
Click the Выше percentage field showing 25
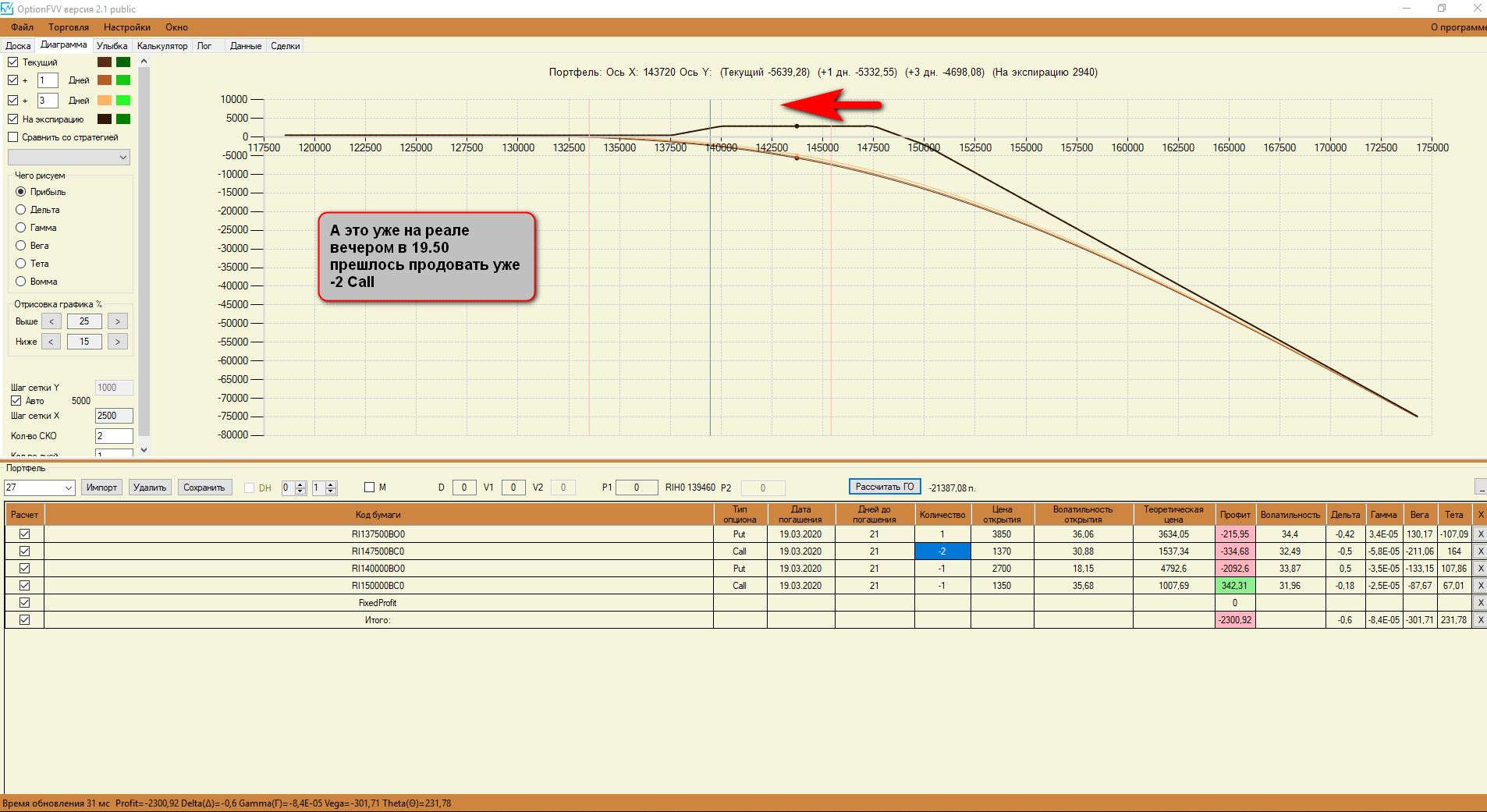point(84,321)
